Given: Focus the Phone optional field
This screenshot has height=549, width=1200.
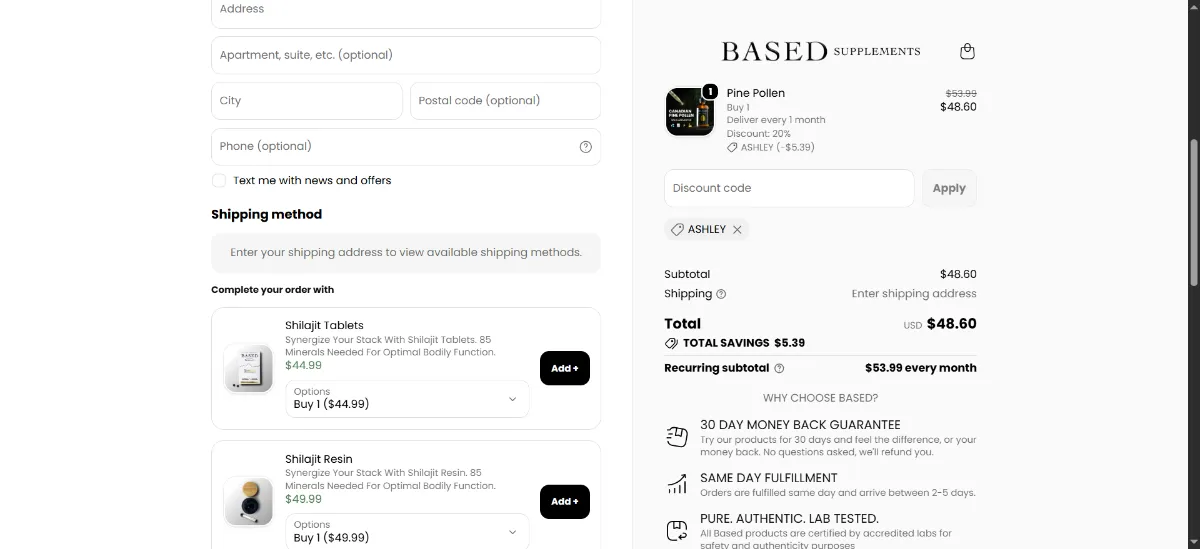Looking at the screenshot, I should pyautogui.click(x=406, y=146).
